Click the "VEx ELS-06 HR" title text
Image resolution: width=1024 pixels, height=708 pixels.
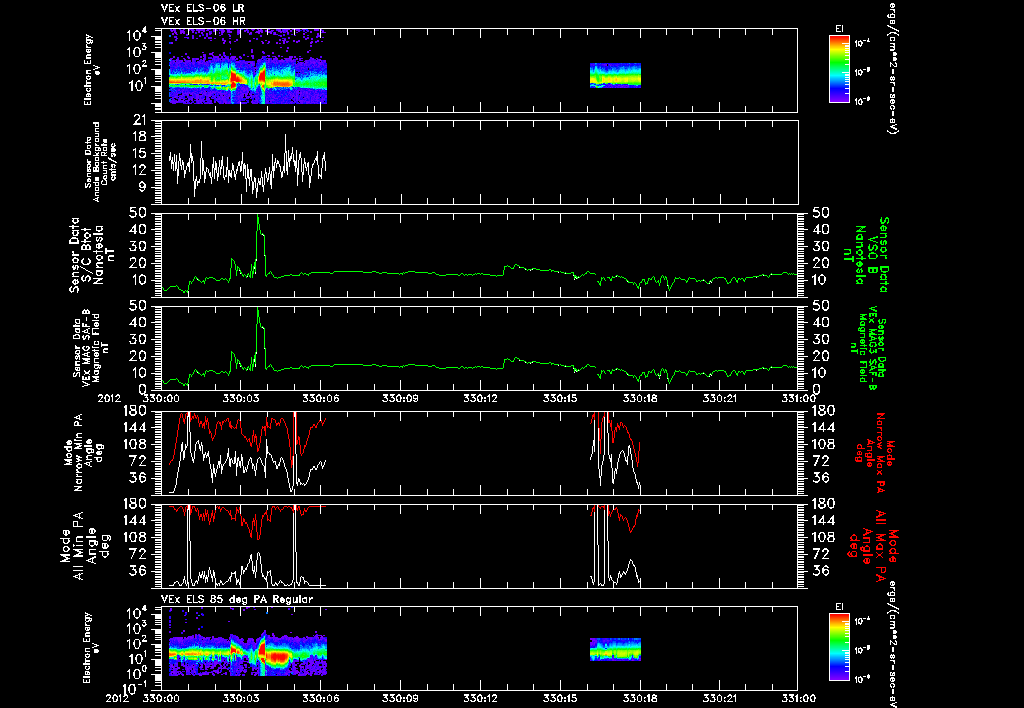coord(203,22)
